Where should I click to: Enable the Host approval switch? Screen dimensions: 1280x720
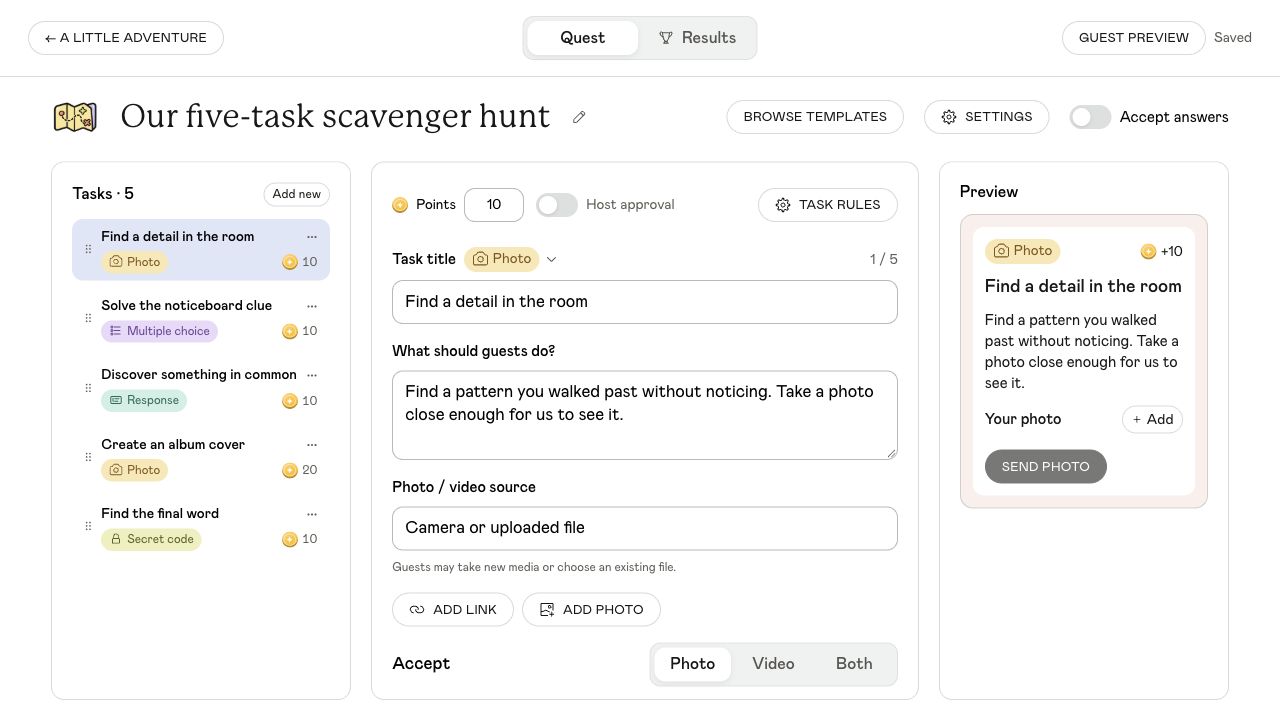557,205
